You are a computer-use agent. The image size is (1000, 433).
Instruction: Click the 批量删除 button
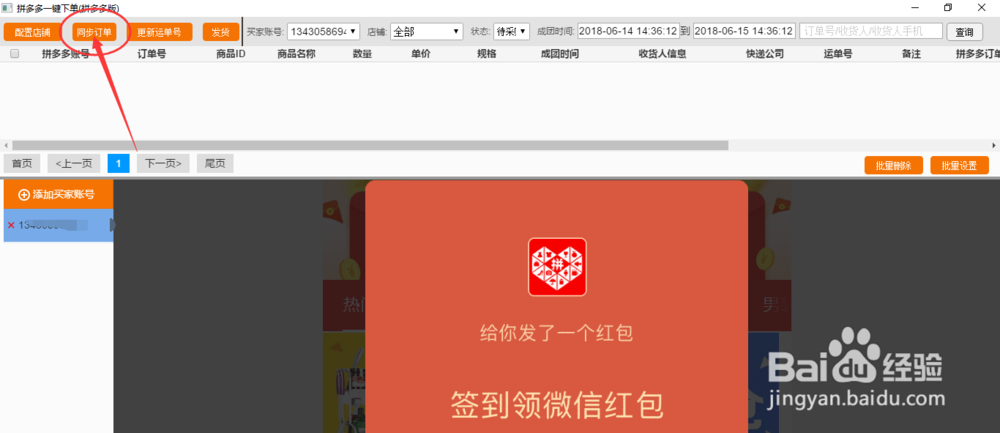tap(893, 166)
